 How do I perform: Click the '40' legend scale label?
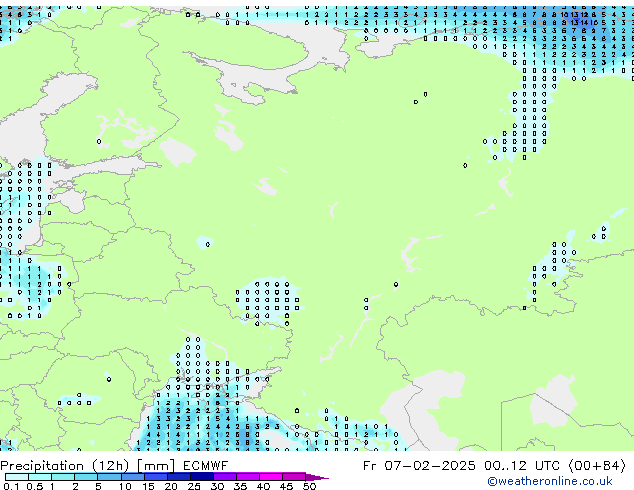(x=263, y=486)
